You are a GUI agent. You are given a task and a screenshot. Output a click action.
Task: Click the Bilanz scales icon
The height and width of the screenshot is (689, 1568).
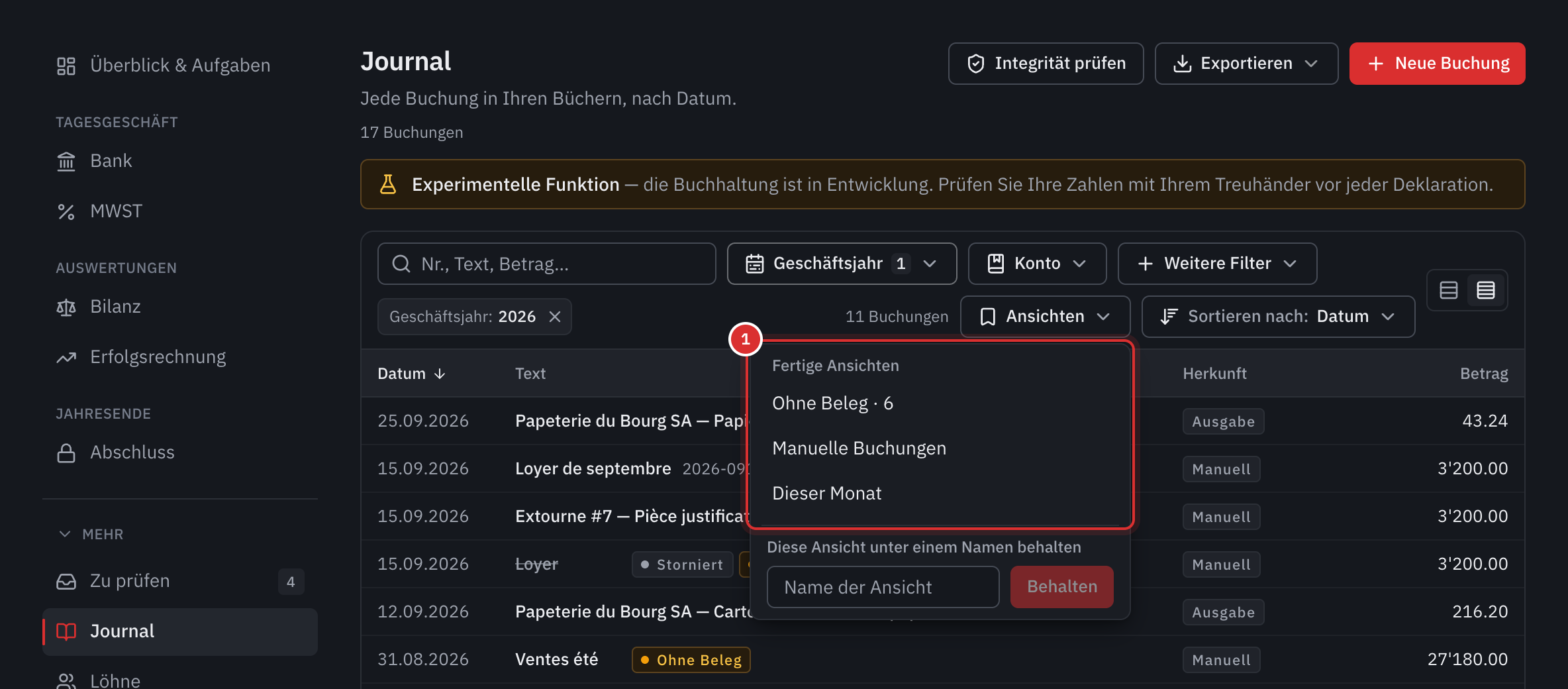tap(66, 307)
